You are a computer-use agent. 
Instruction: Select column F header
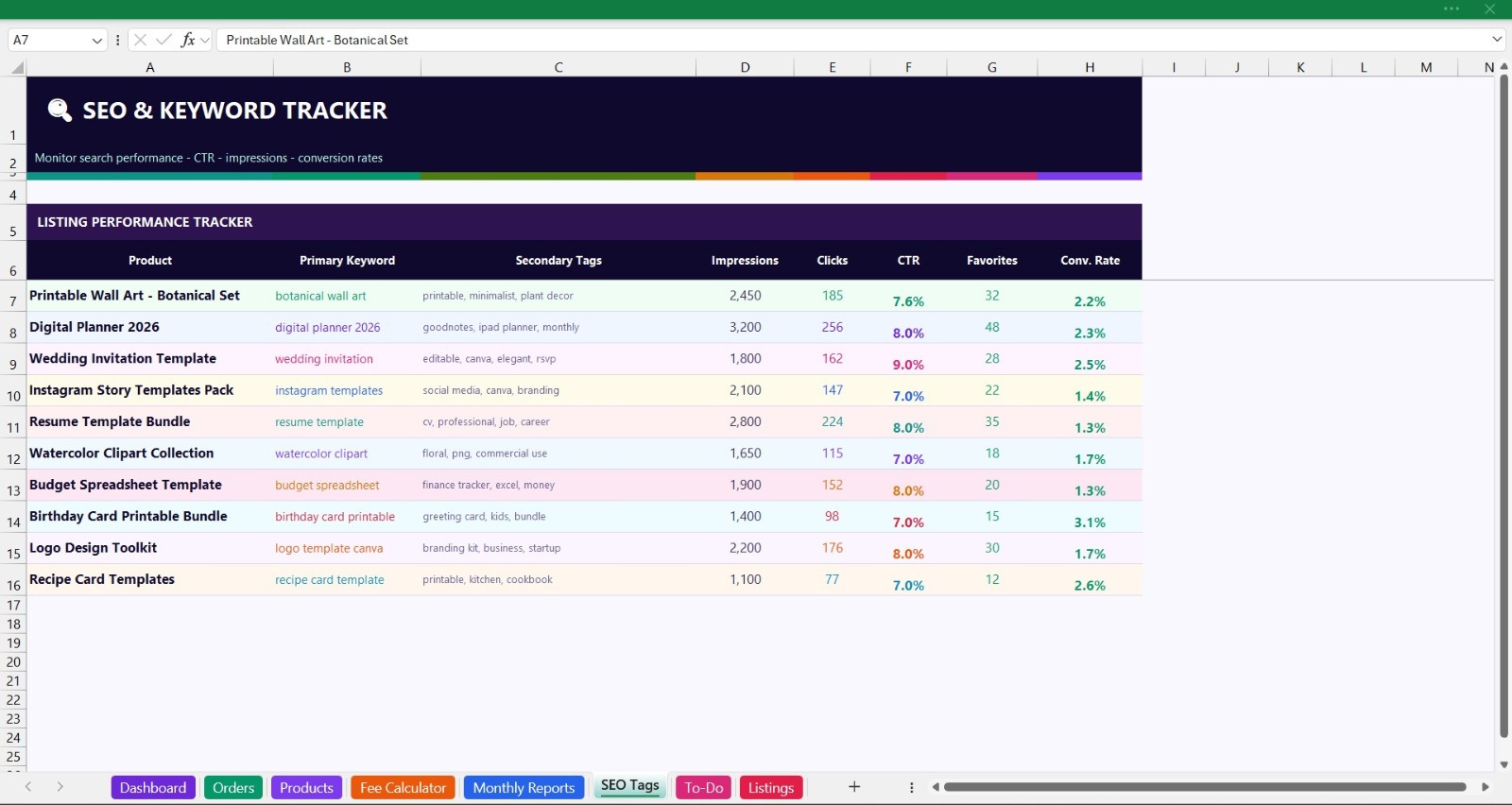click(x=908, y=67)
